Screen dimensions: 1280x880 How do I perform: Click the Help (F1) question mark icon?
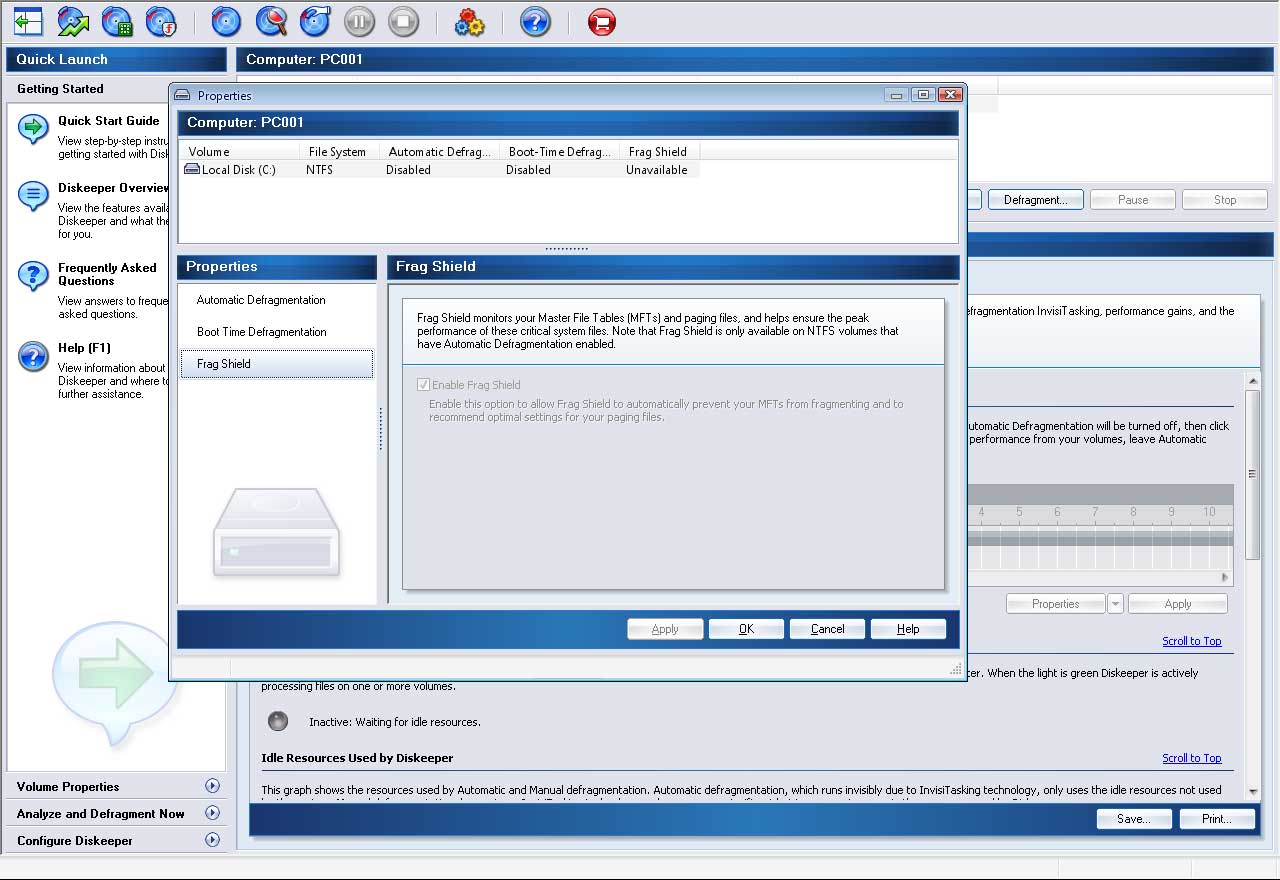point(33,355)
